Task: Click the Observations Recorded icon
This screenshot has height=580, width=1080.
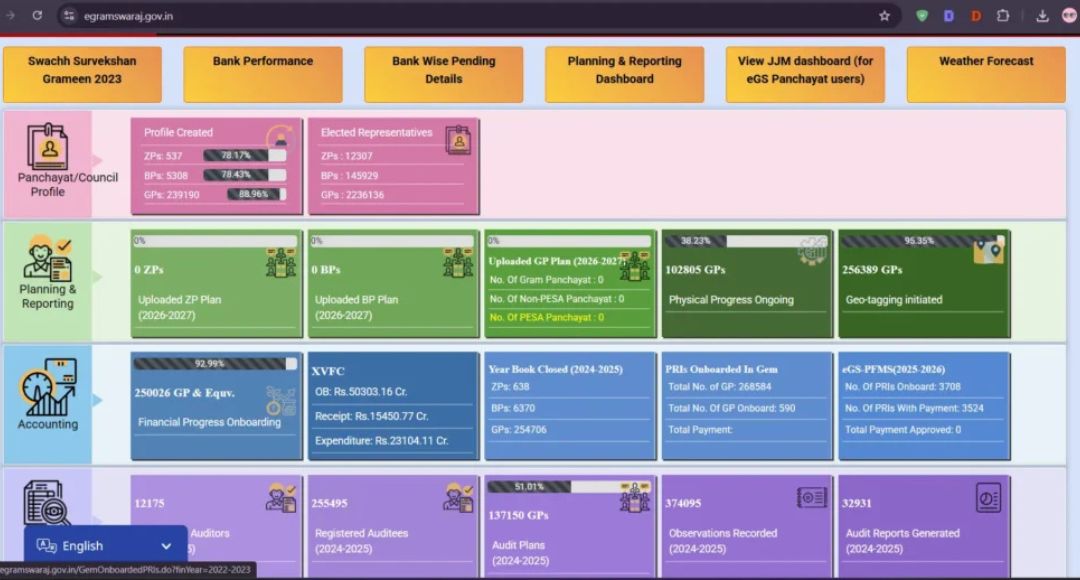Action: [811, 497]
